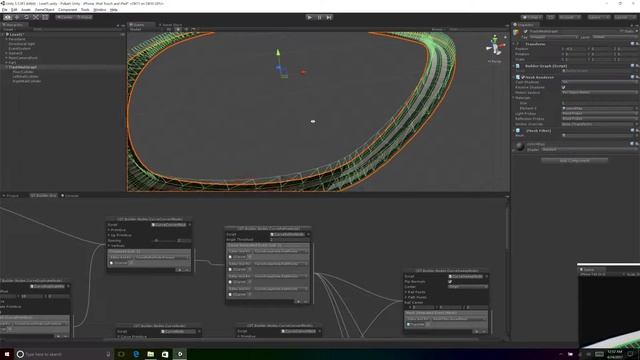
Task: Click the GameObject icon picker in Inspector
Action: pos(517,32)
